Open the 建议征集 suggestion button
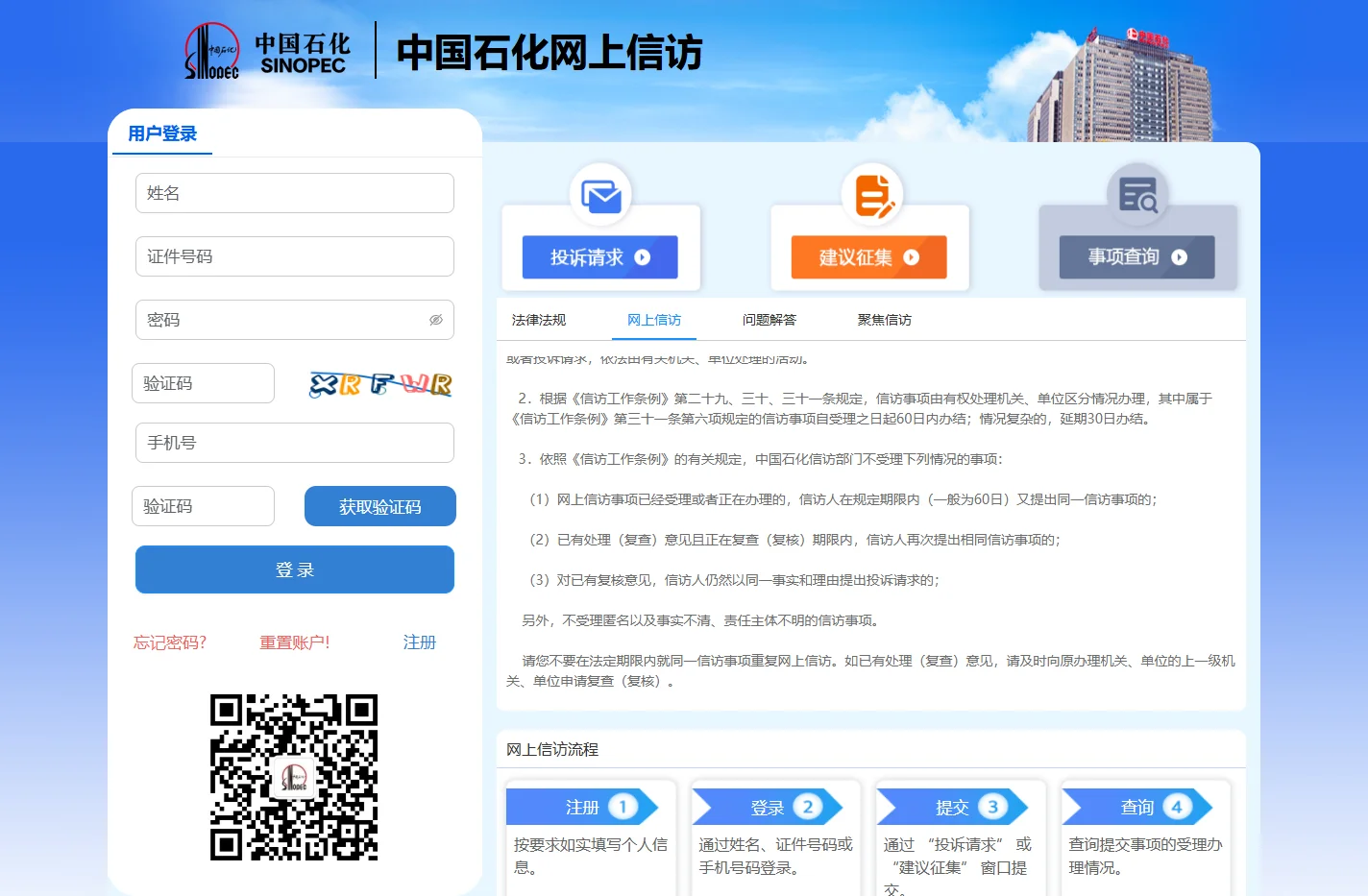 pyautogui.click(x=869, y=257)
